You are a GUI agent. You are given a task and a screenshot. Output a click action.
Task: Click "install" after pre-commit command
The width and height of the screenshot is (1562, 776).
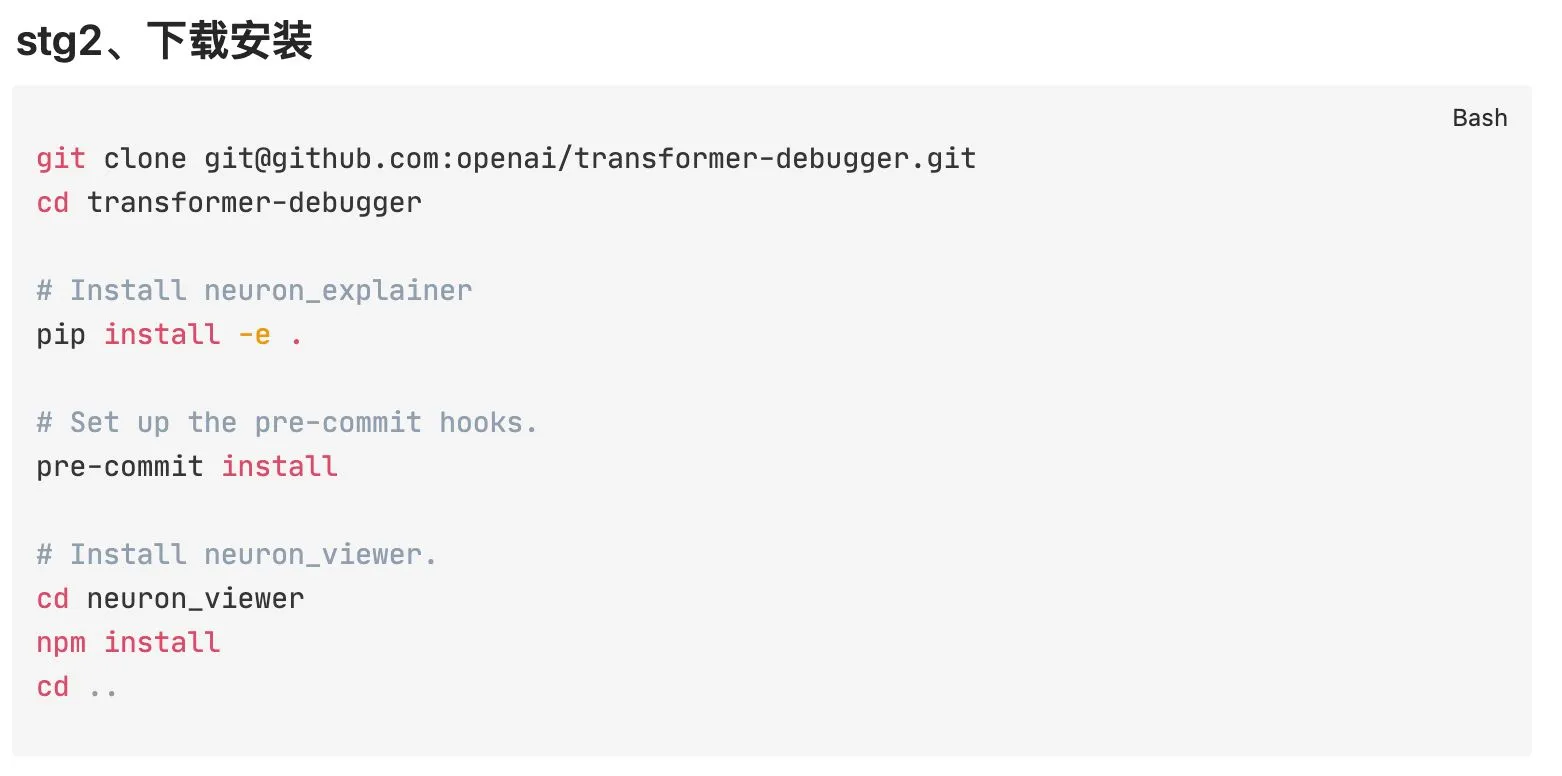pos(279,466)
